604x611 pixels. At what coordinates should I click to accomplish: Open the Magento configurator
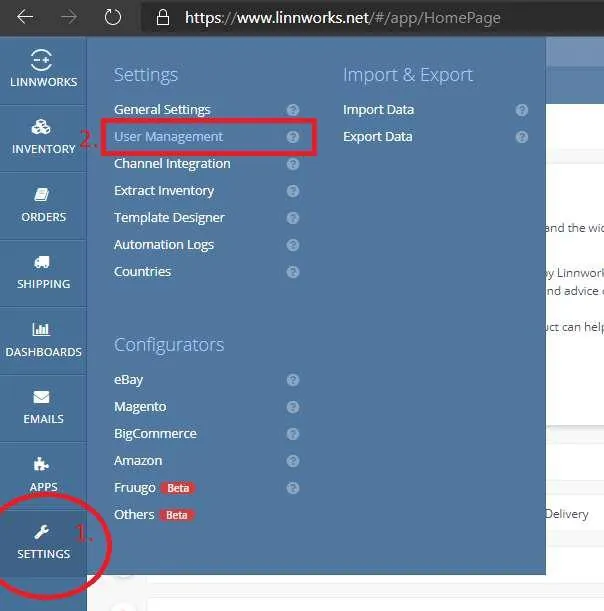point(140,407)
